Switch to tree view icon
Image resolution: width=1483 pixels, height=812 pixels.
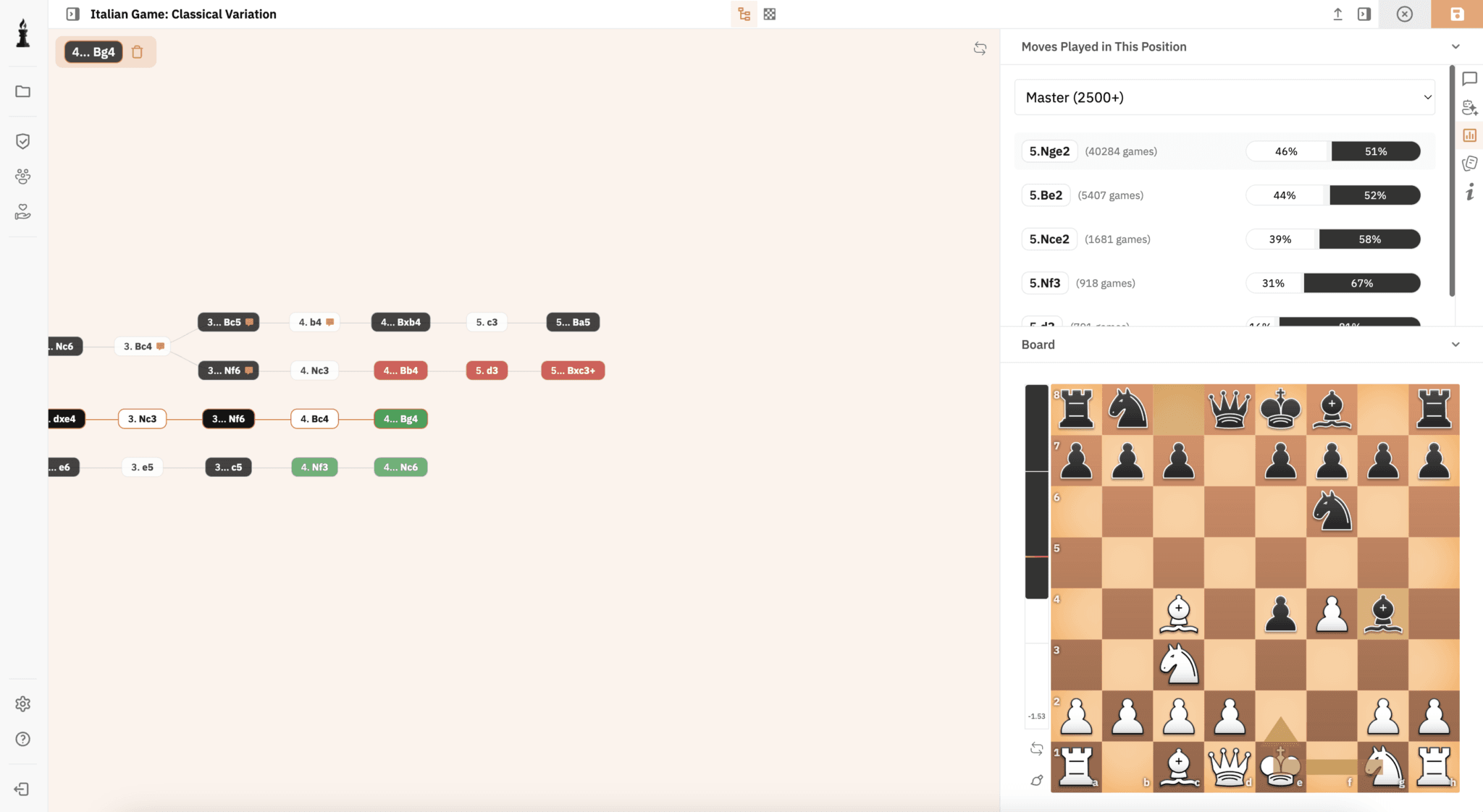coord(744,14)
